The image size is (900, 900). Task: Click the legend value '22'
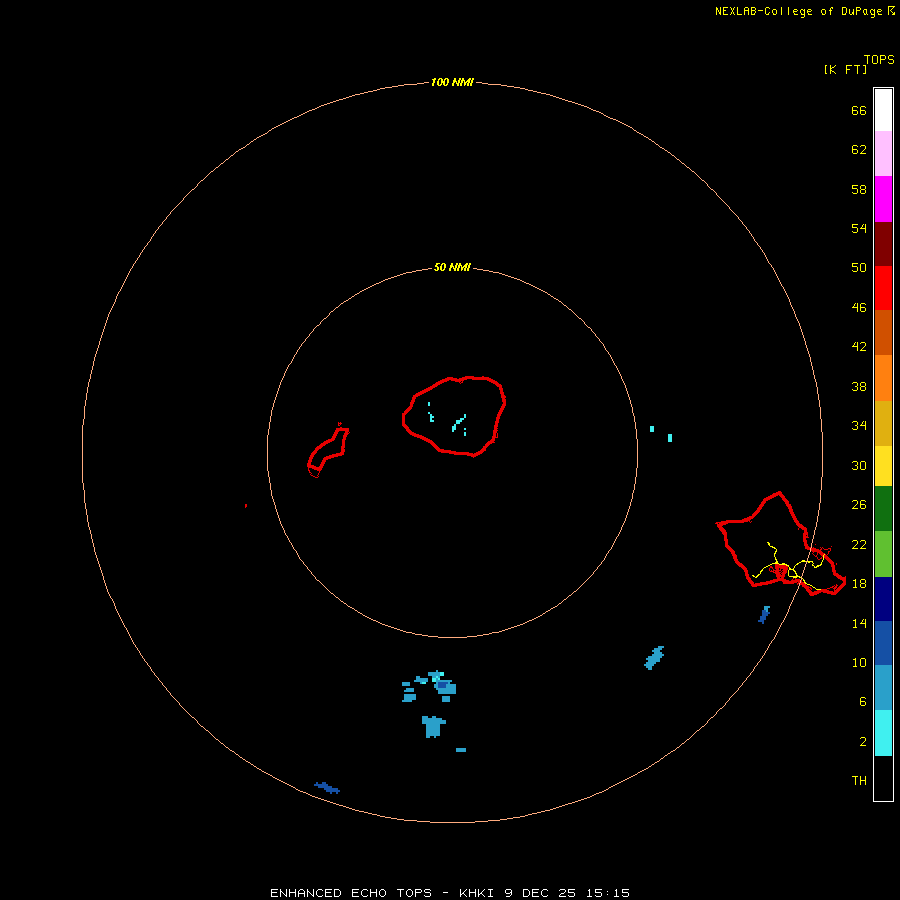pos(859,544)
